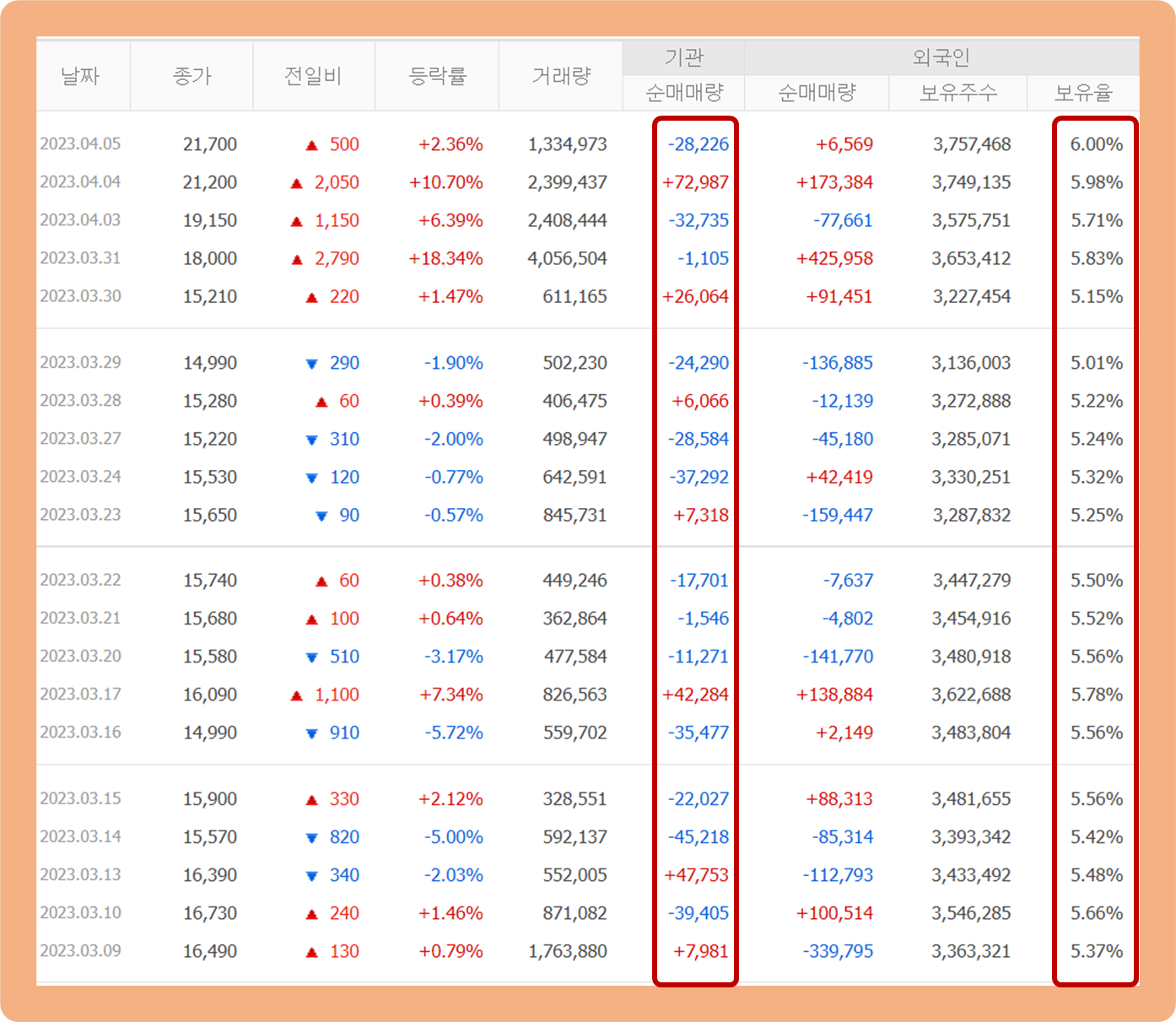
Task: Click holding ratio 6.00%
Action: [1097, 144]
